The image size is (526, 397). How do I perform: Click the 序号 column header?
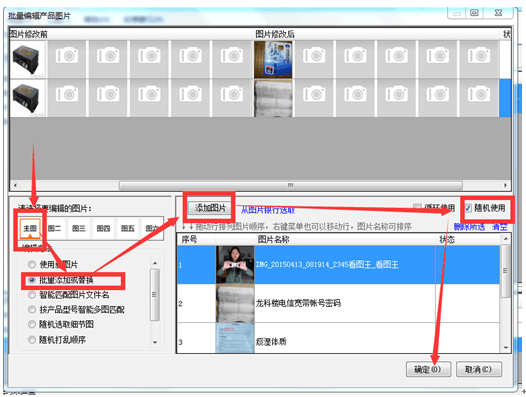[196, 239]
